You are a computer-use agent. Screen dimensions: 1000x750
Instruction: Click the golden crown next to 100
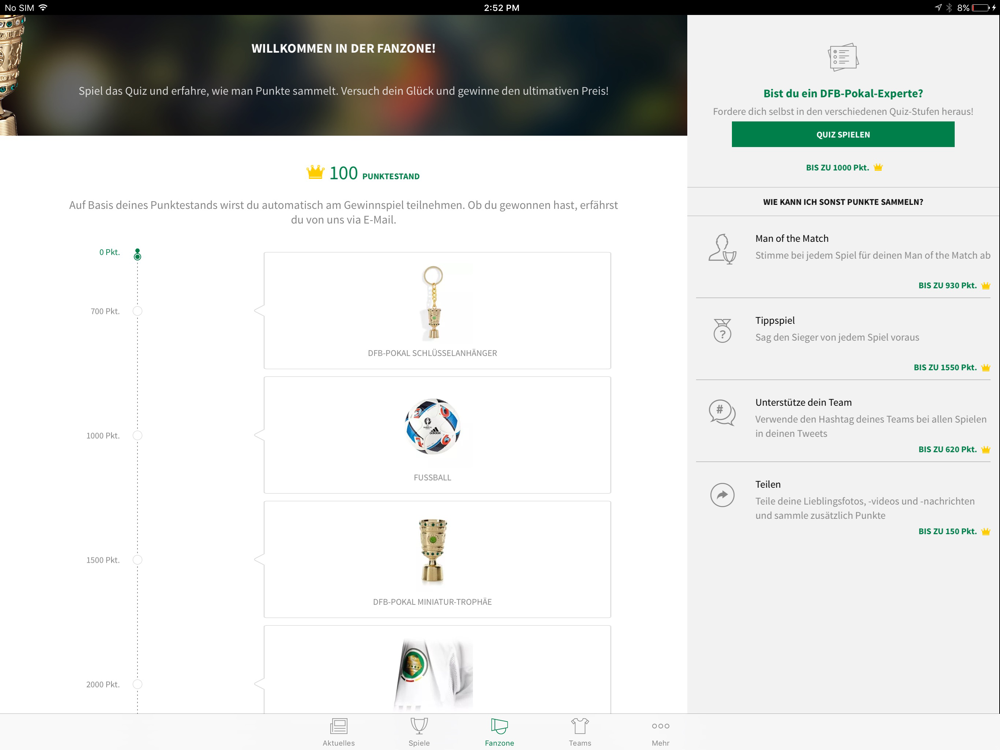(x=315, y=172)
